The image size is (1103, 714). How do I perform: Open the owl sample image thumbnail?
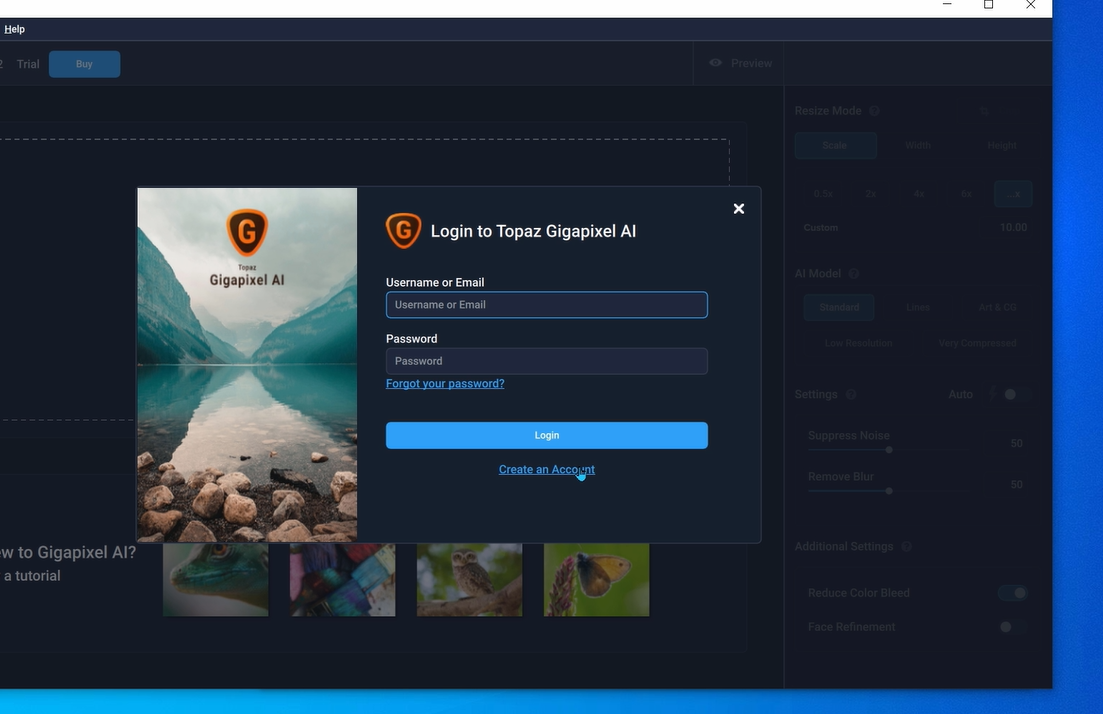(x=470, y=580)
